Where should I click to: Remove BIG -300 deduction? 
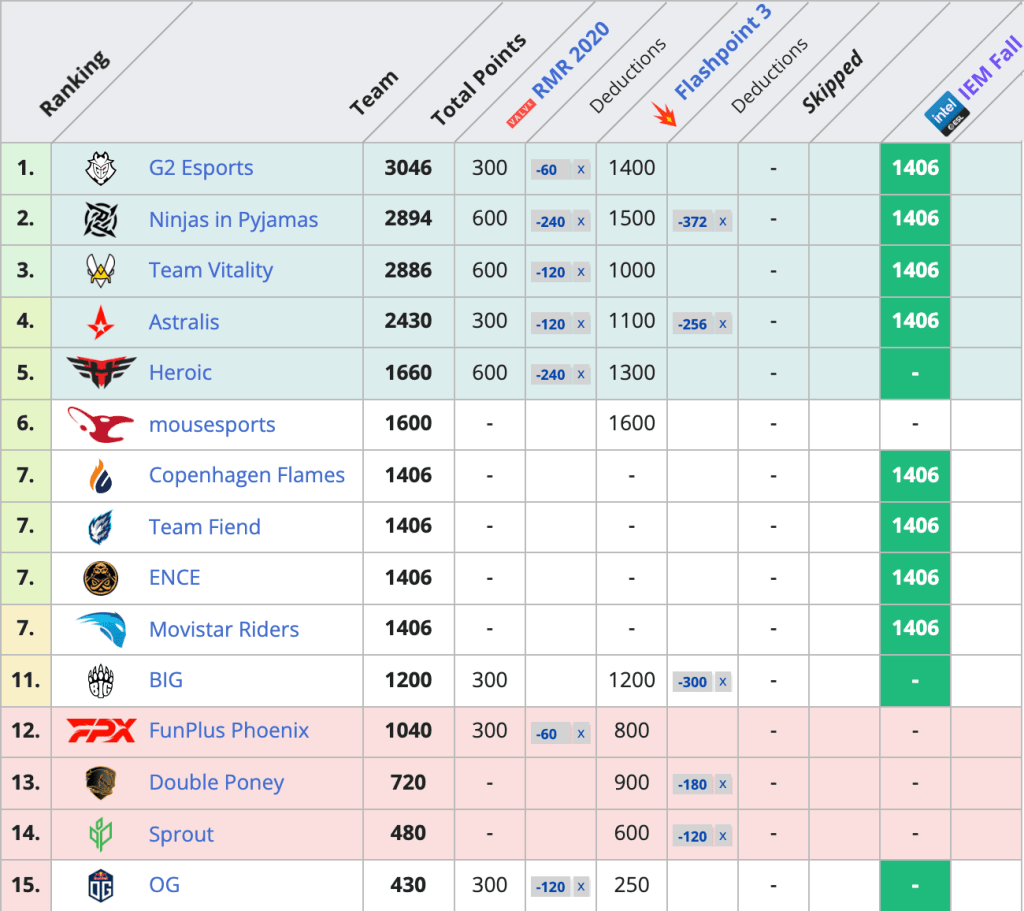pos(722,682)
